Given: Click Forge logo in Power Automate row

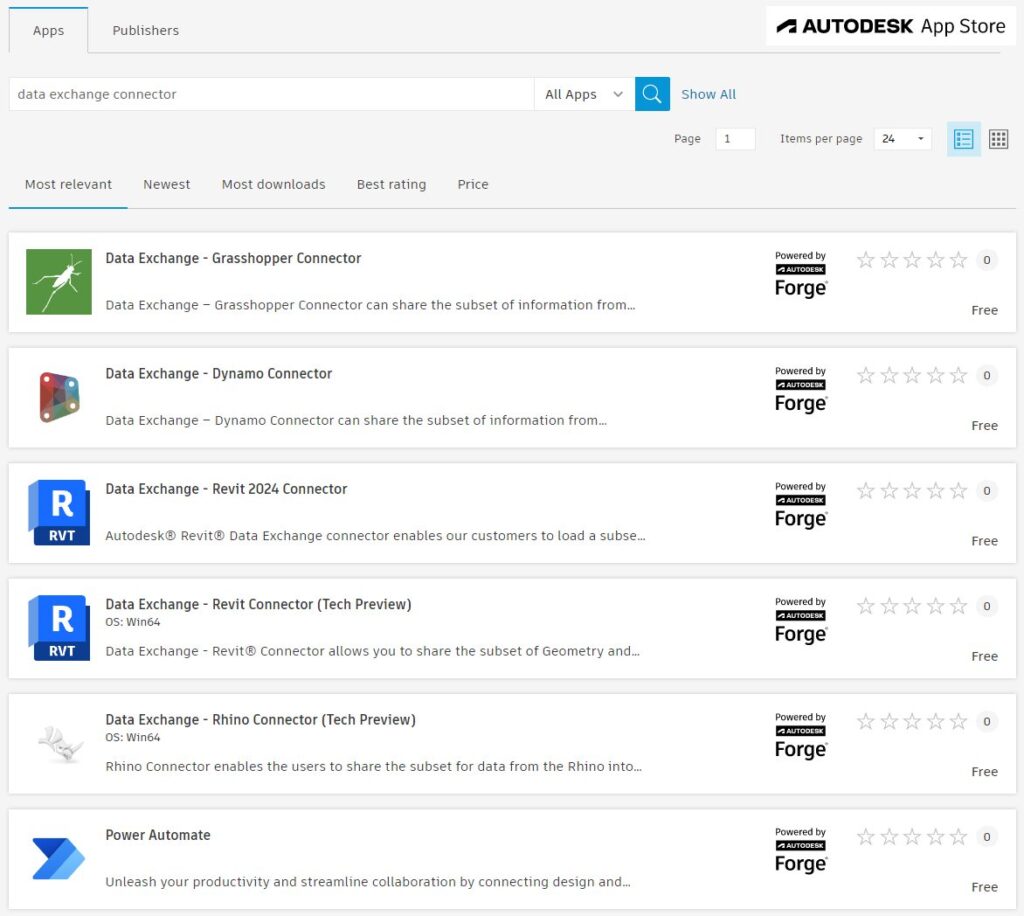Looking at the screenshot, I should click(x=801, y=851).
